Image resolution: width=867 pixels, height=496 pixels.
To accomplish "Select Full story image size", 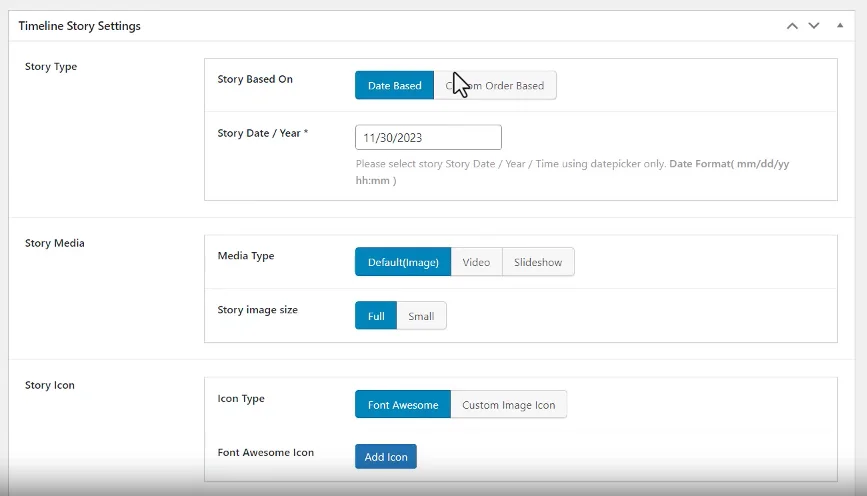I will coord(375,316).
